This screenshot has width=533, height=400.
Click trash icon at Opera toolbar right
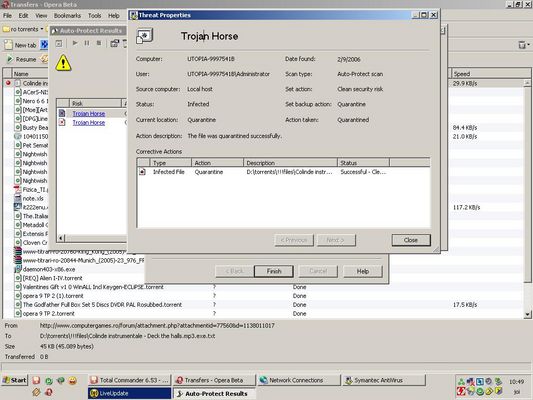522,45
